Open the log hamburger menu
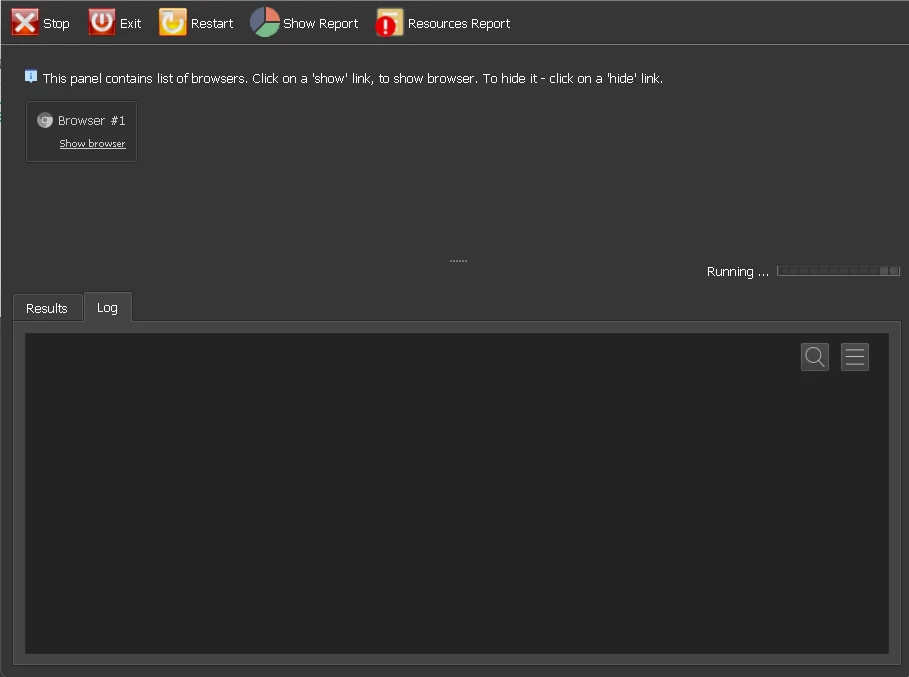Screen dimensions: 909x677 [x=855, y=357]
